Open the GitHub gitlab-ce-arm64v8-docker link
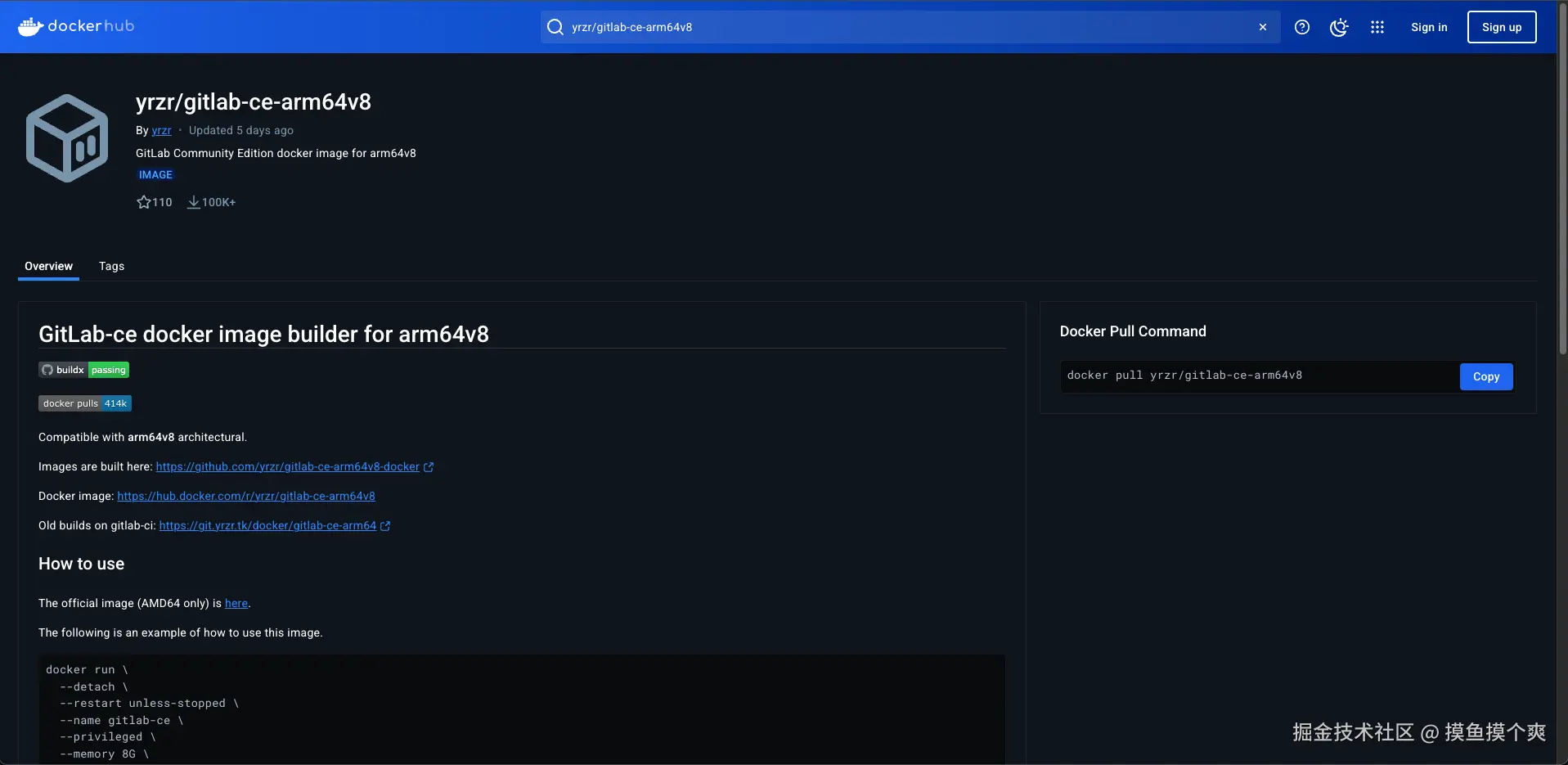1568x765 pixels. [x=287, y=466]
